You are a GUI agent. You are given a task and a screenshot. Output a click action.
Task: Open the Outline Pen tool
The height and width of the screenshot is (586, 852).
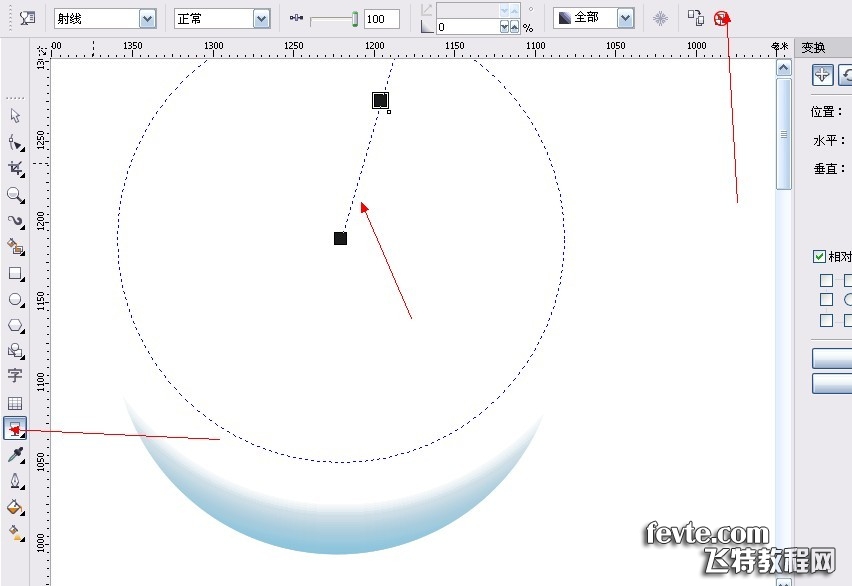pos(15,481)
